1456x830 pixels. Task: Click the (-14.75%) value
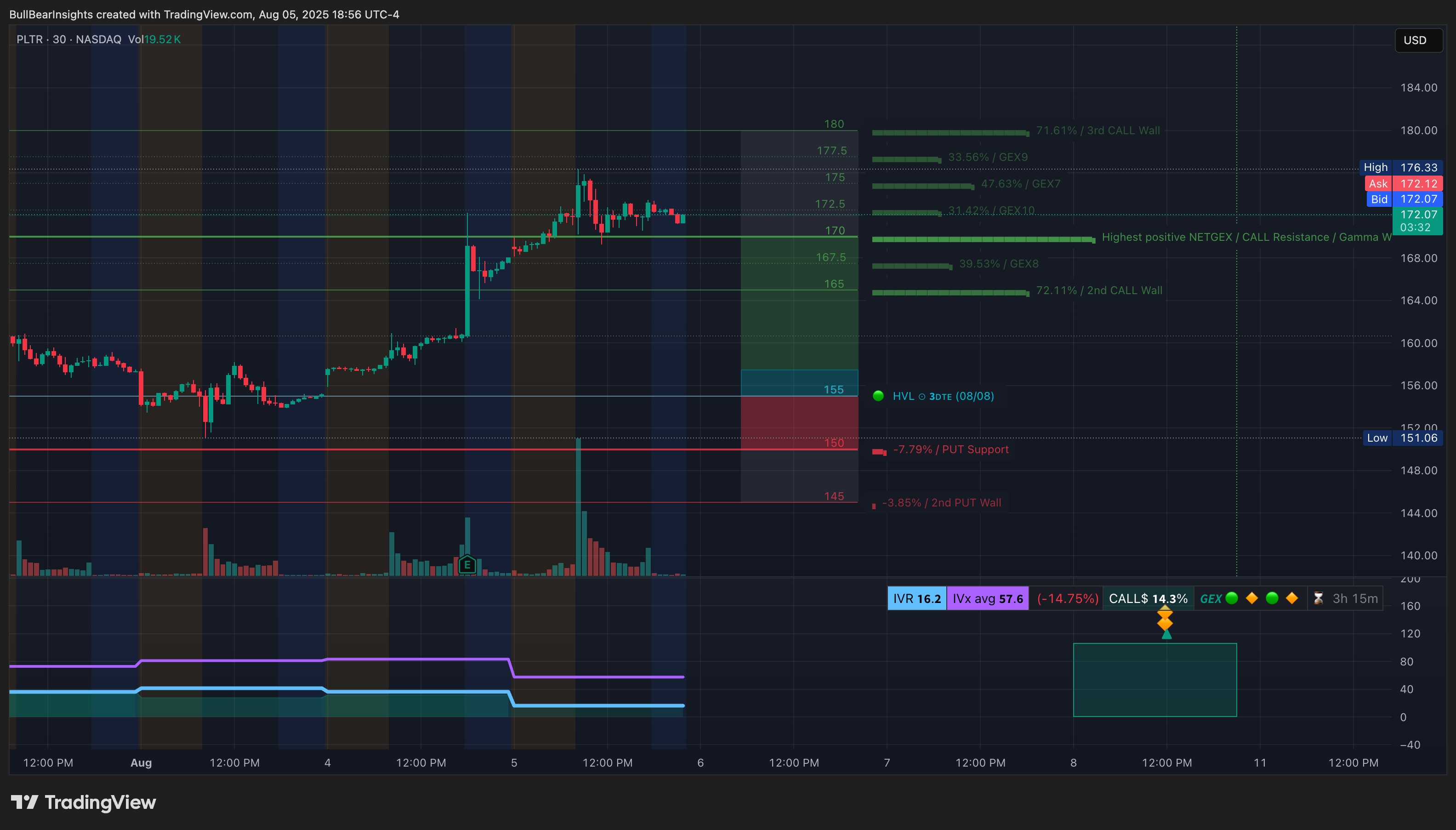(x=1067, y=598)
